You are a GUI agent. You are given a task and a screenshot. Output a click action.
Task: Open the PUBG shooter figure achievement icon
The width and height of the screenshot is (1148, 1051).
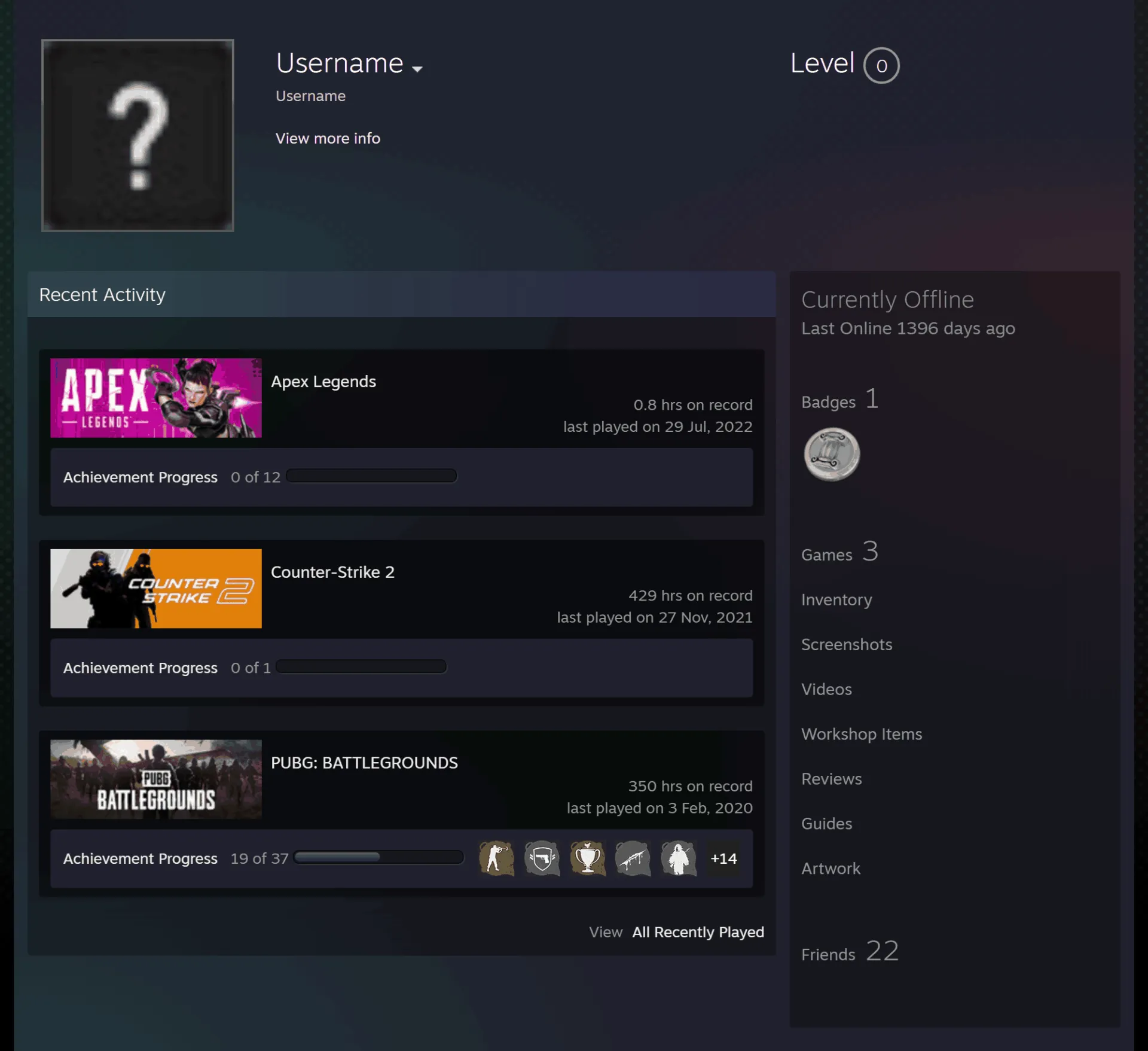coord(496,858)
